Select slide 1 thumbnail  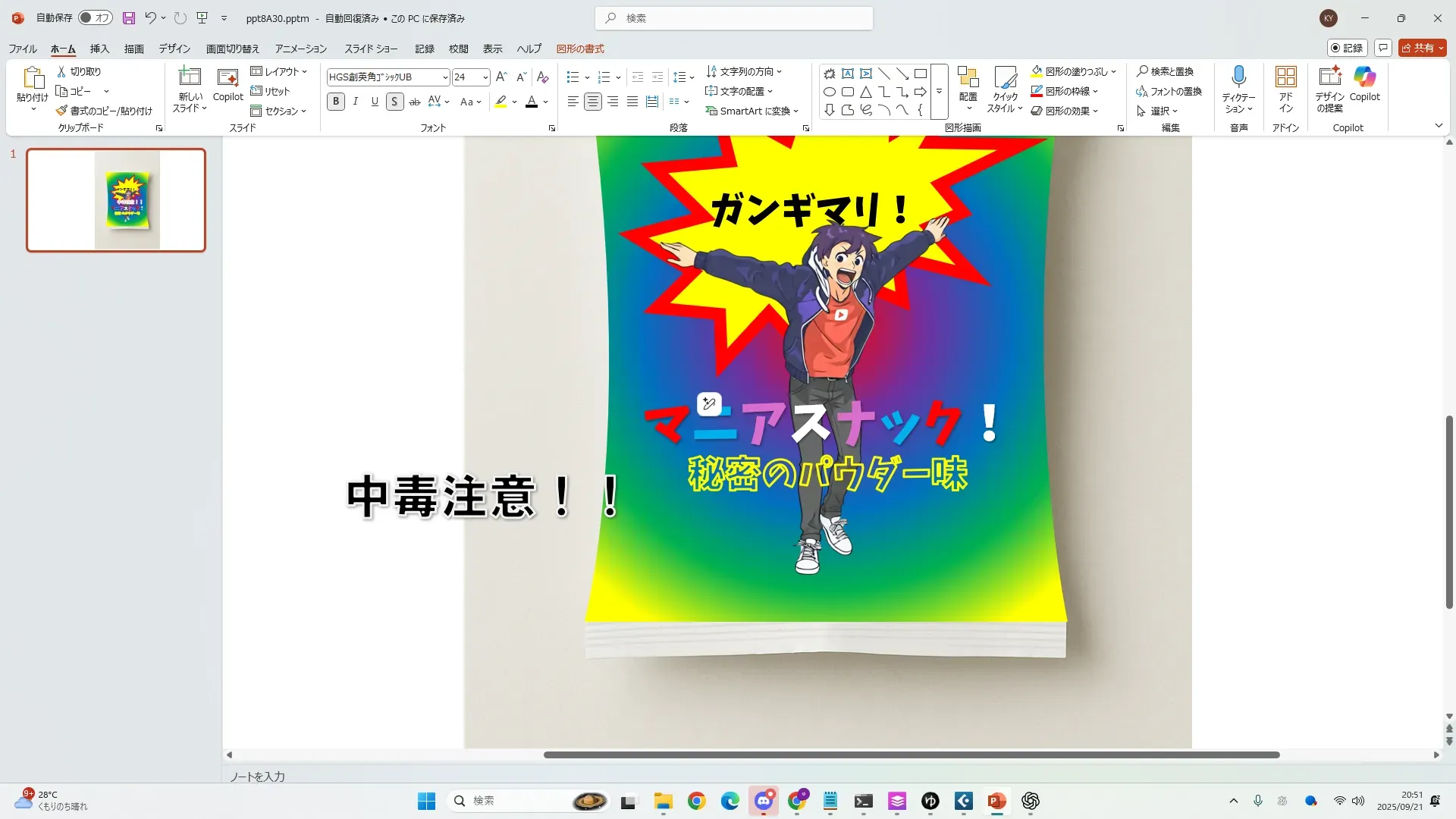click(116, 200)
